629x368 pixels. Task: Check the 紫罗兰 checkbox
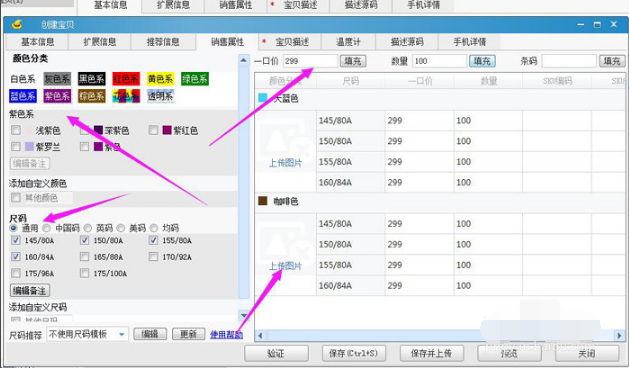click(16, 146)
